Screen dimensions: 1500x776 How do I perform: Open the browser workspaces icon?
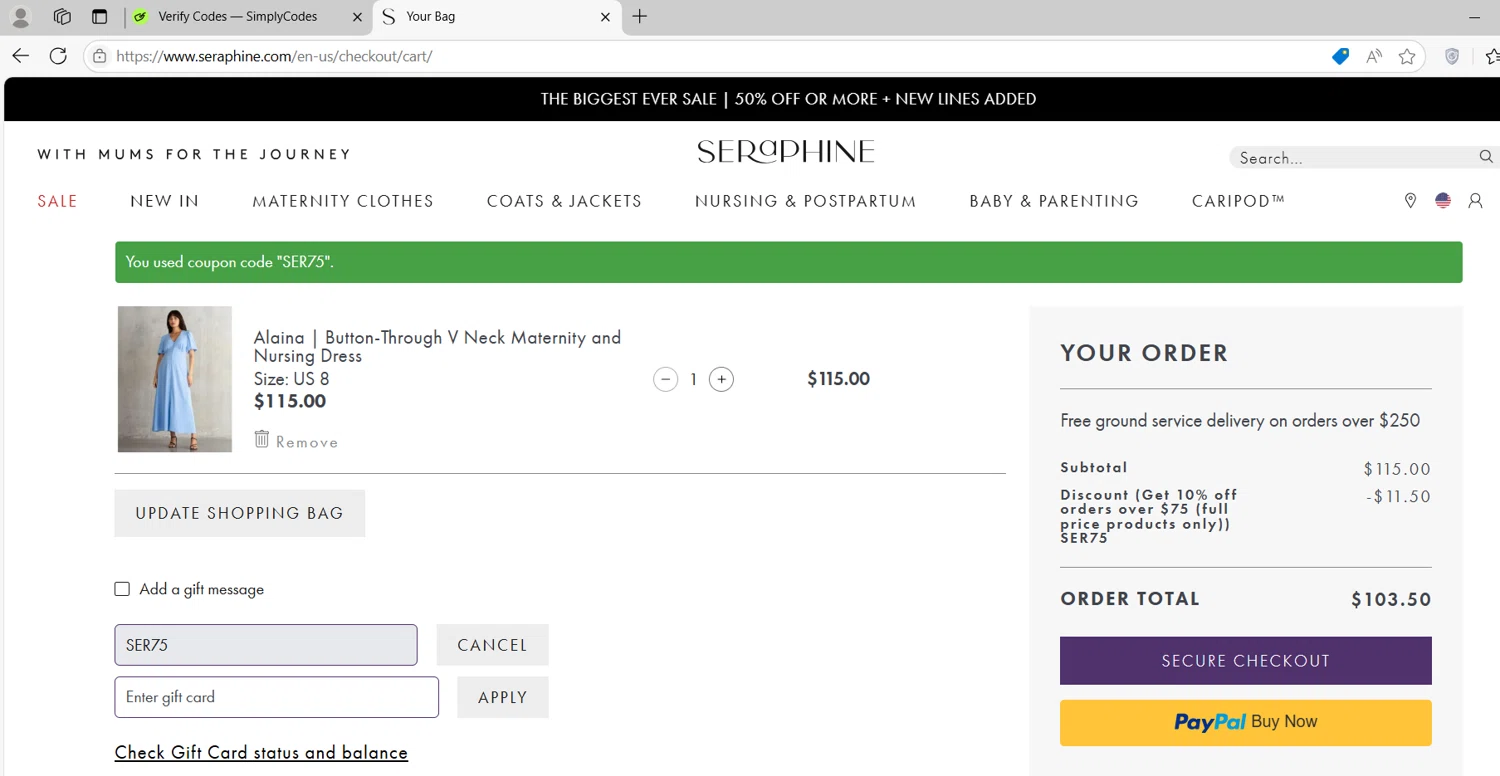(x=62, y=17)
